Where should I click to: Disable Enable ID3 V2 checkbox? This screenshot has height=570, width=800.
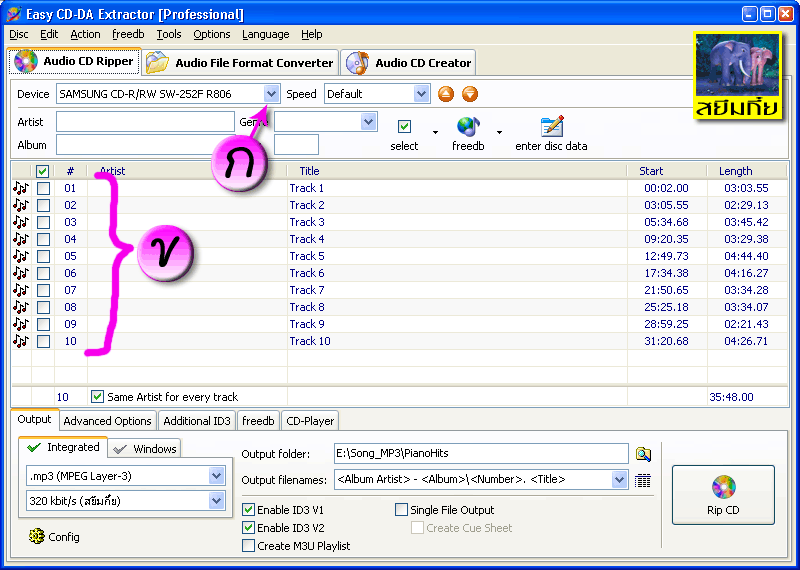(x=248, y=528)
